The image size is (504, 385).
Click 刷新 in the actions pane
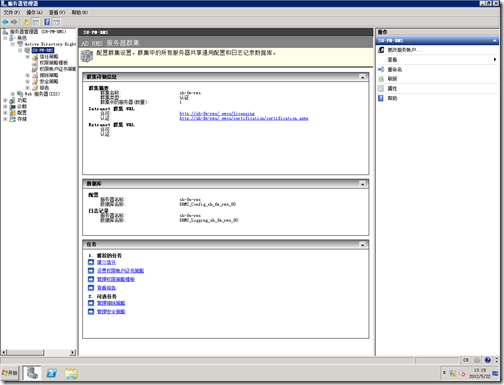(392, 79)
